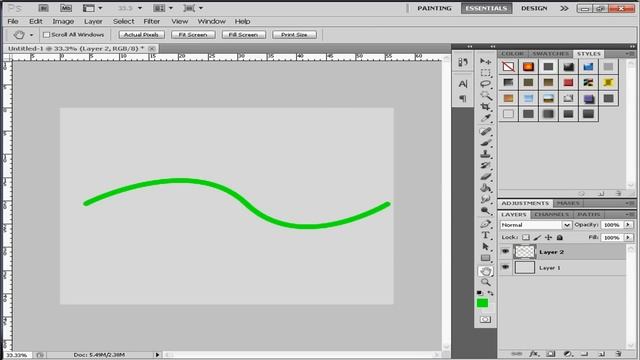Open the Opacity slider arrow
This screenshot has width=640, height=360.
pyautogui.click(x=629, y=225)
